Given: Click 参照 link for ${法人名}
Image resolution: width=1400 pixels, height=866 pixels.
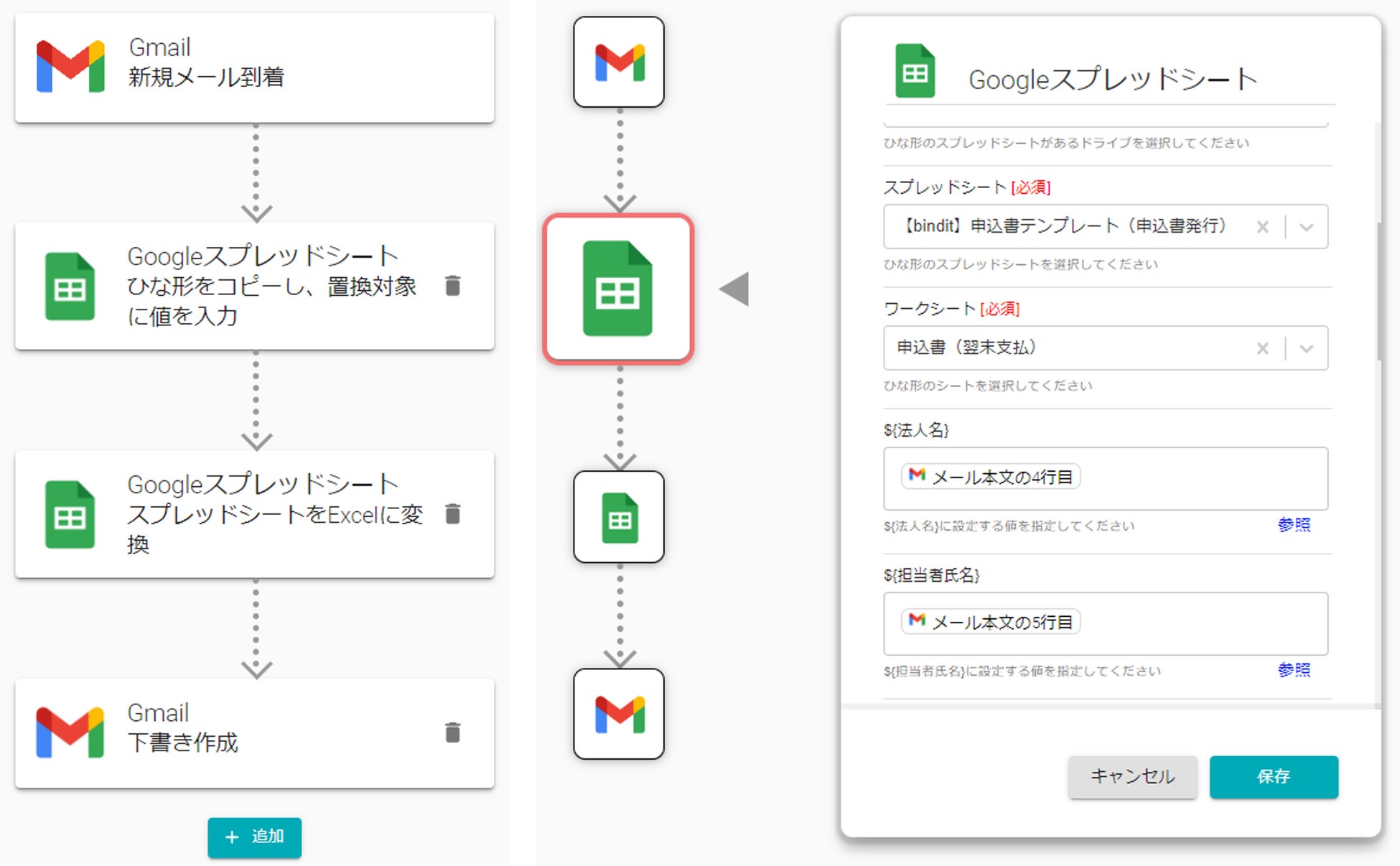Looking at the screenshot, I should tap(1294, 525).
